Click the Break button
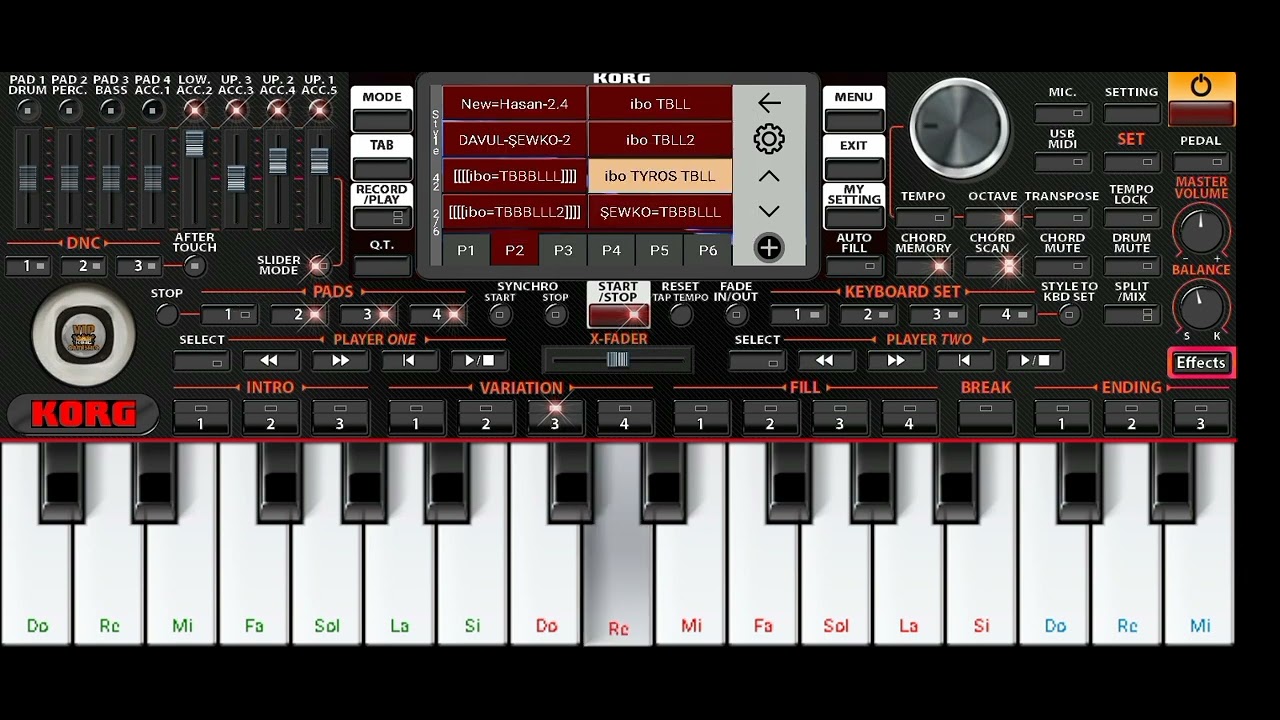Image resolution: width=1280 pixels, height=720 pixels. point(986,416)
